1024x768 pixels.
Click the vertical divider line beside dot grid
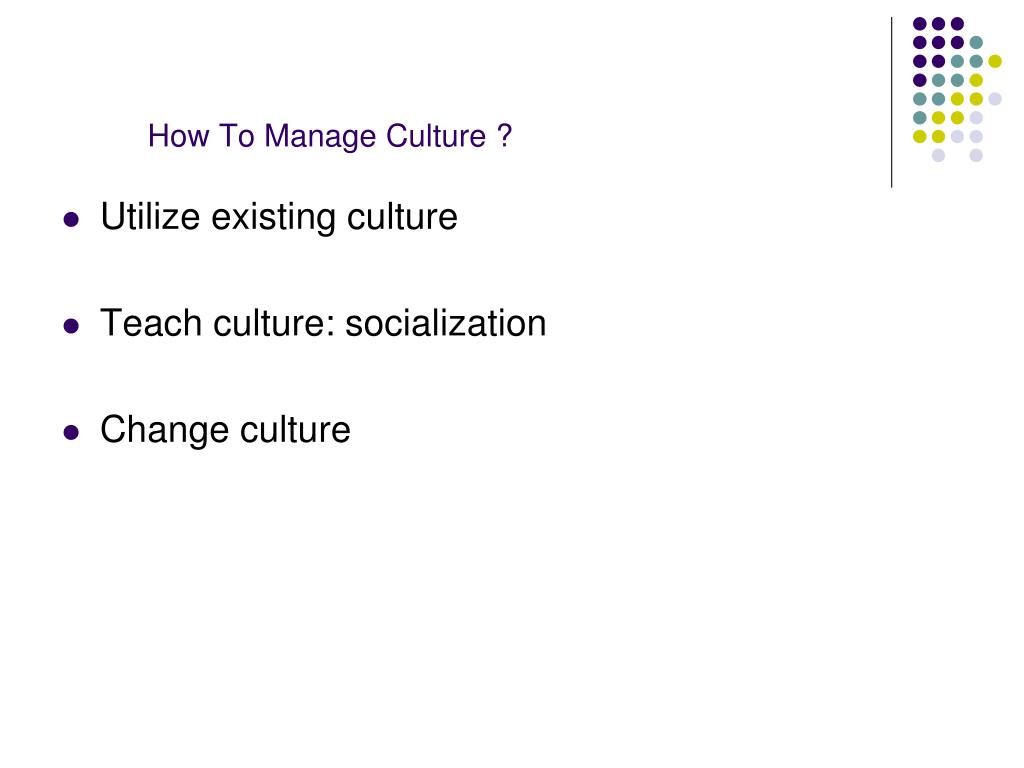891,103
